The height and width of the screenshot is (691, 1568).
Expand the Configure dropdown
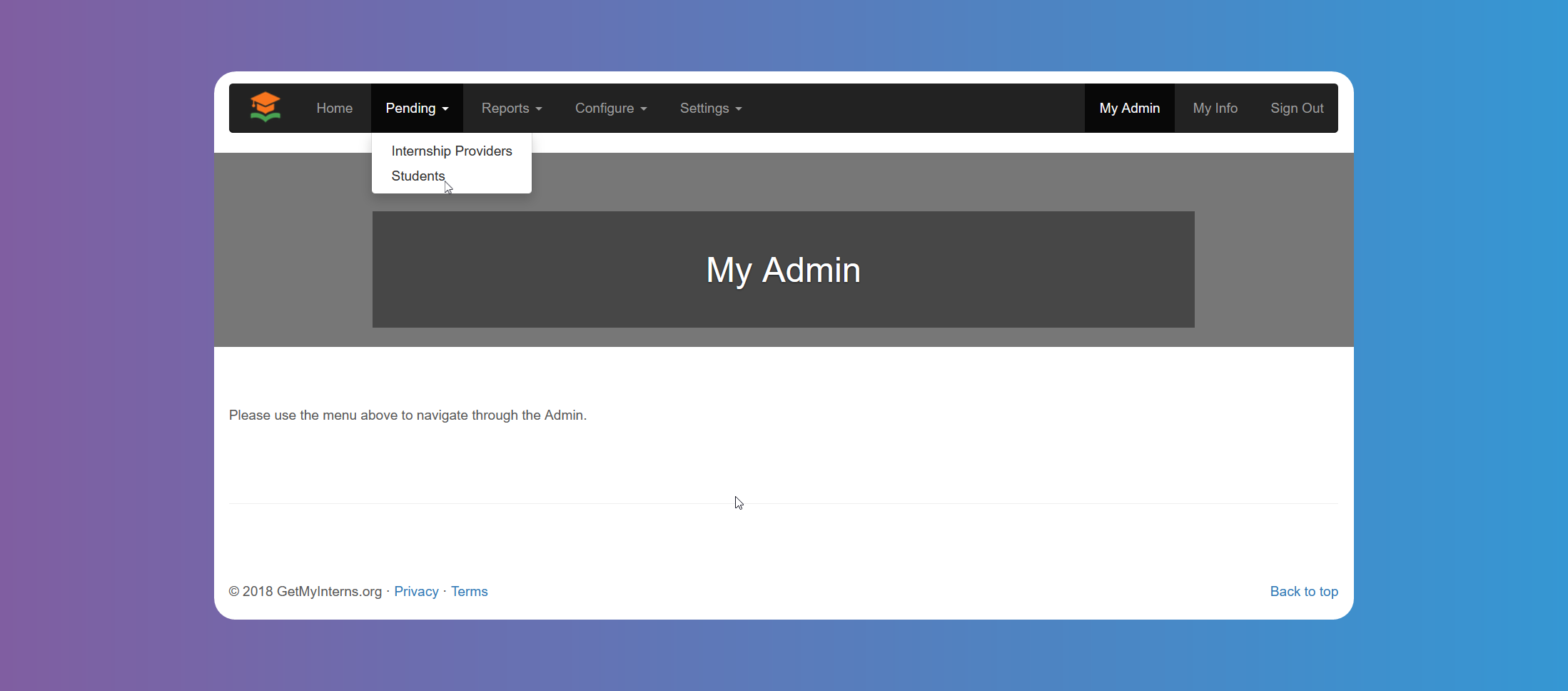point(610,109)
